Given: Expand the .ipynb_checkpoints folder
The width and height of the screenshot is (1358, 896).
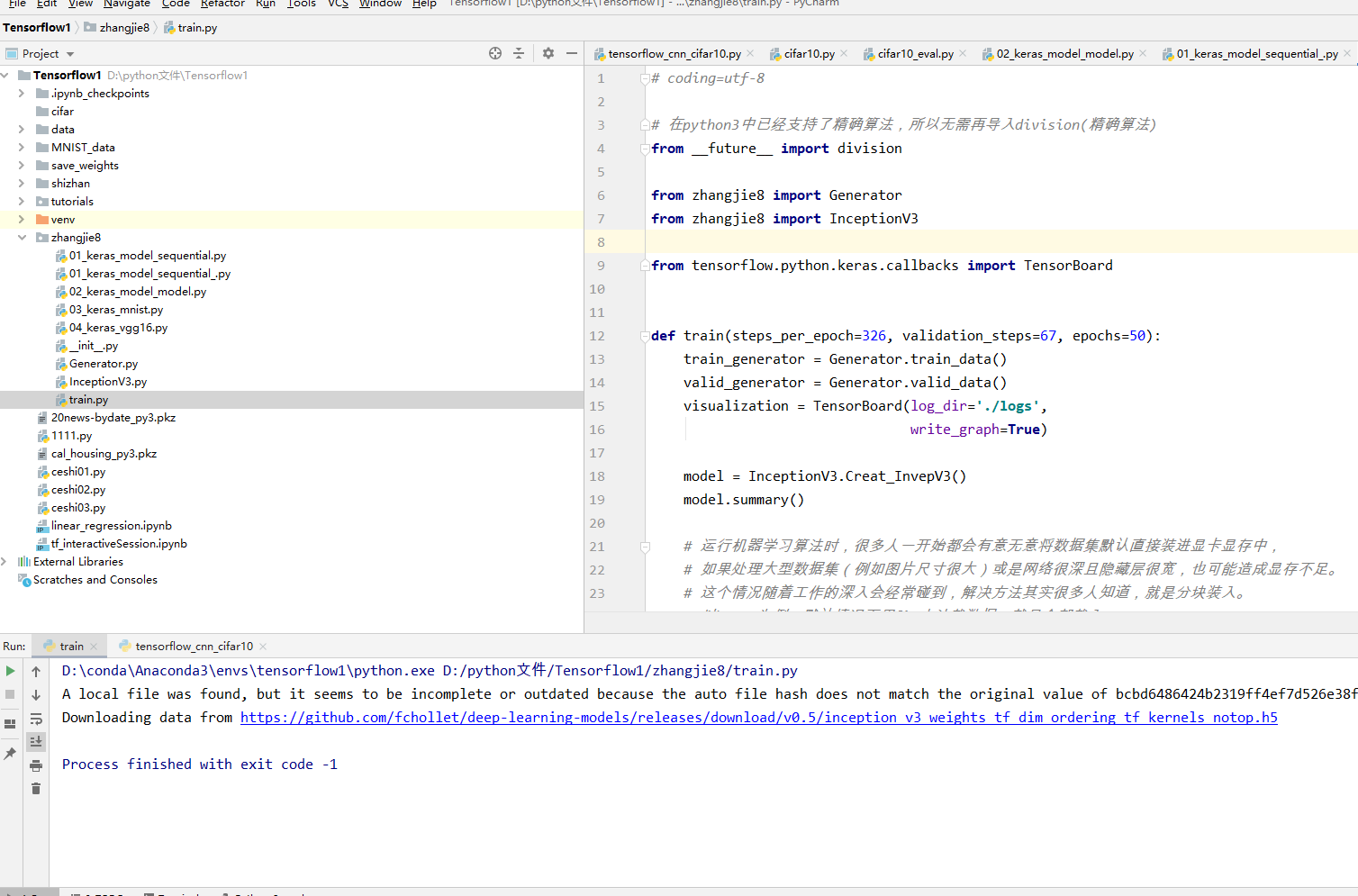Looking at the screenshot, I should [22, 94].
